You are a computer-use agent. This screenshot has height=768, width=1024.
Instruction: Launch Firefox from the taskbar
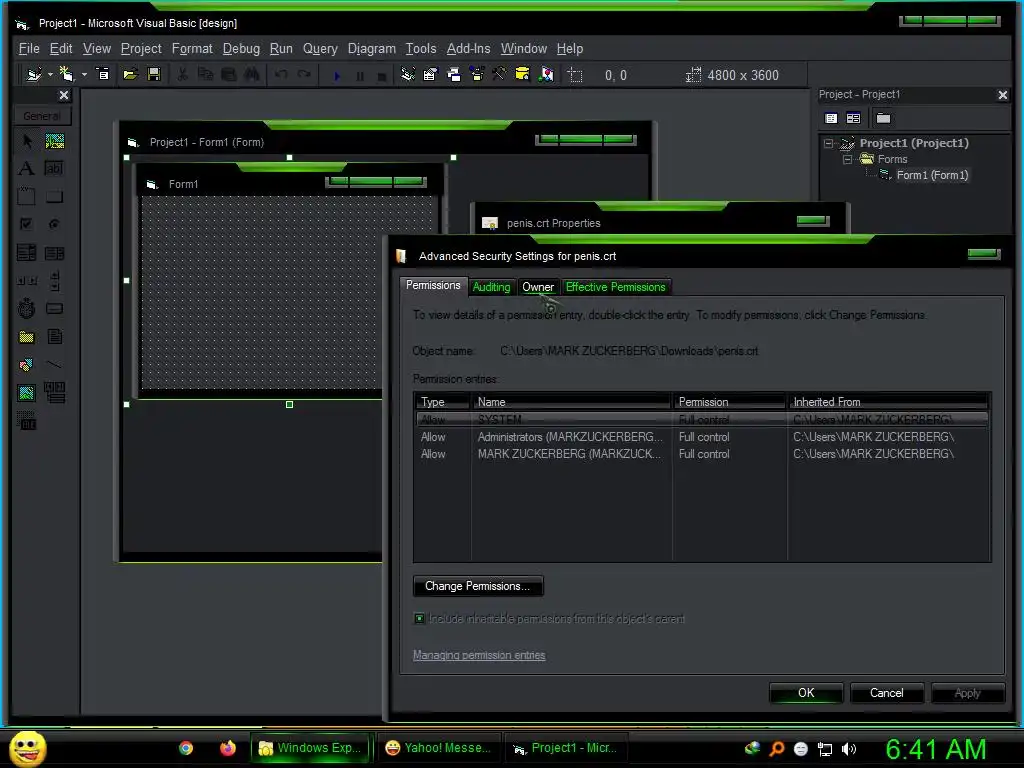tap(227, 748)
